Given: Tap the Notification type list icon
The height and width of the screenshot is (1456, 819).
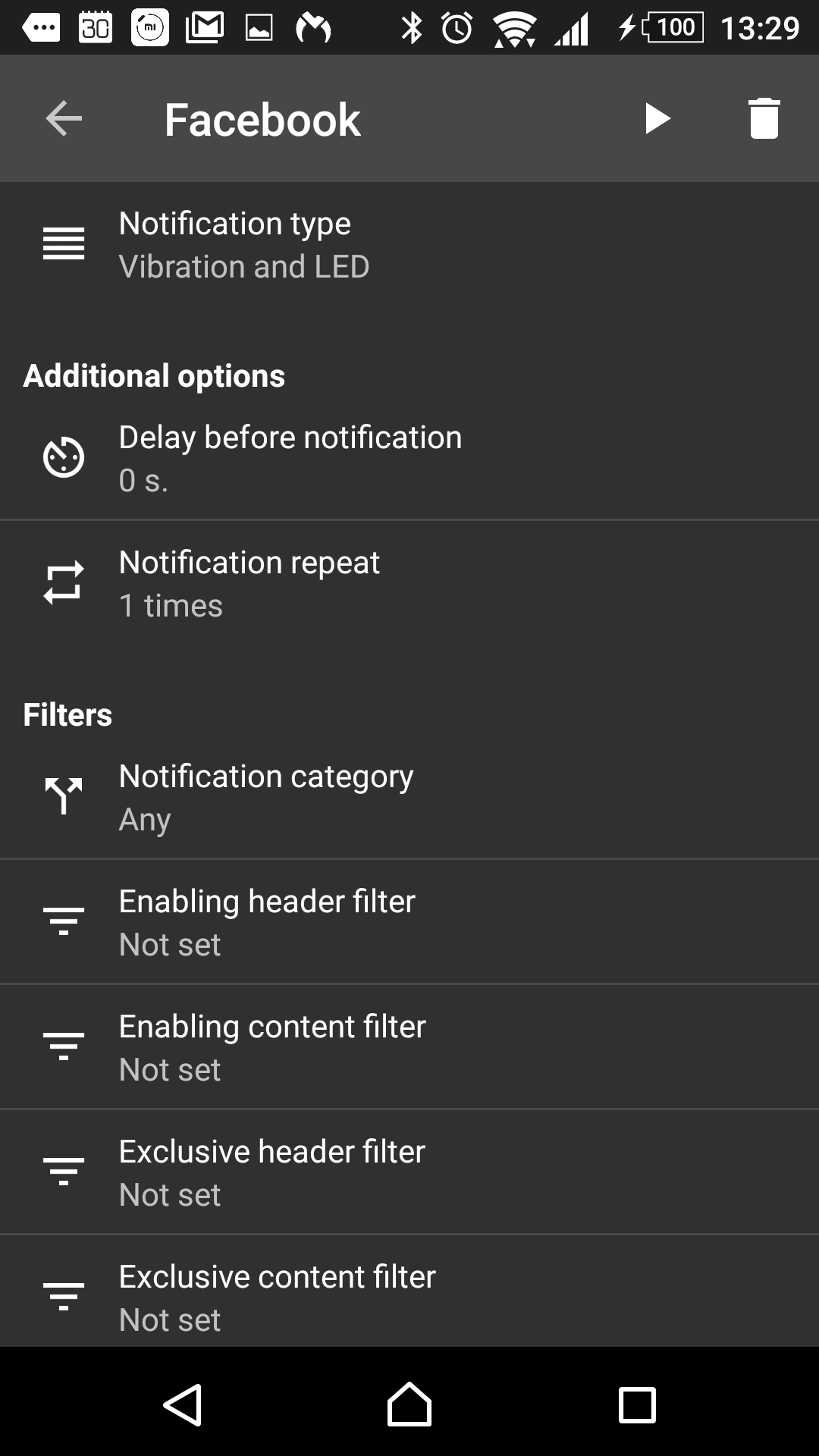Looking at the screenshot, I should (64, 244).
